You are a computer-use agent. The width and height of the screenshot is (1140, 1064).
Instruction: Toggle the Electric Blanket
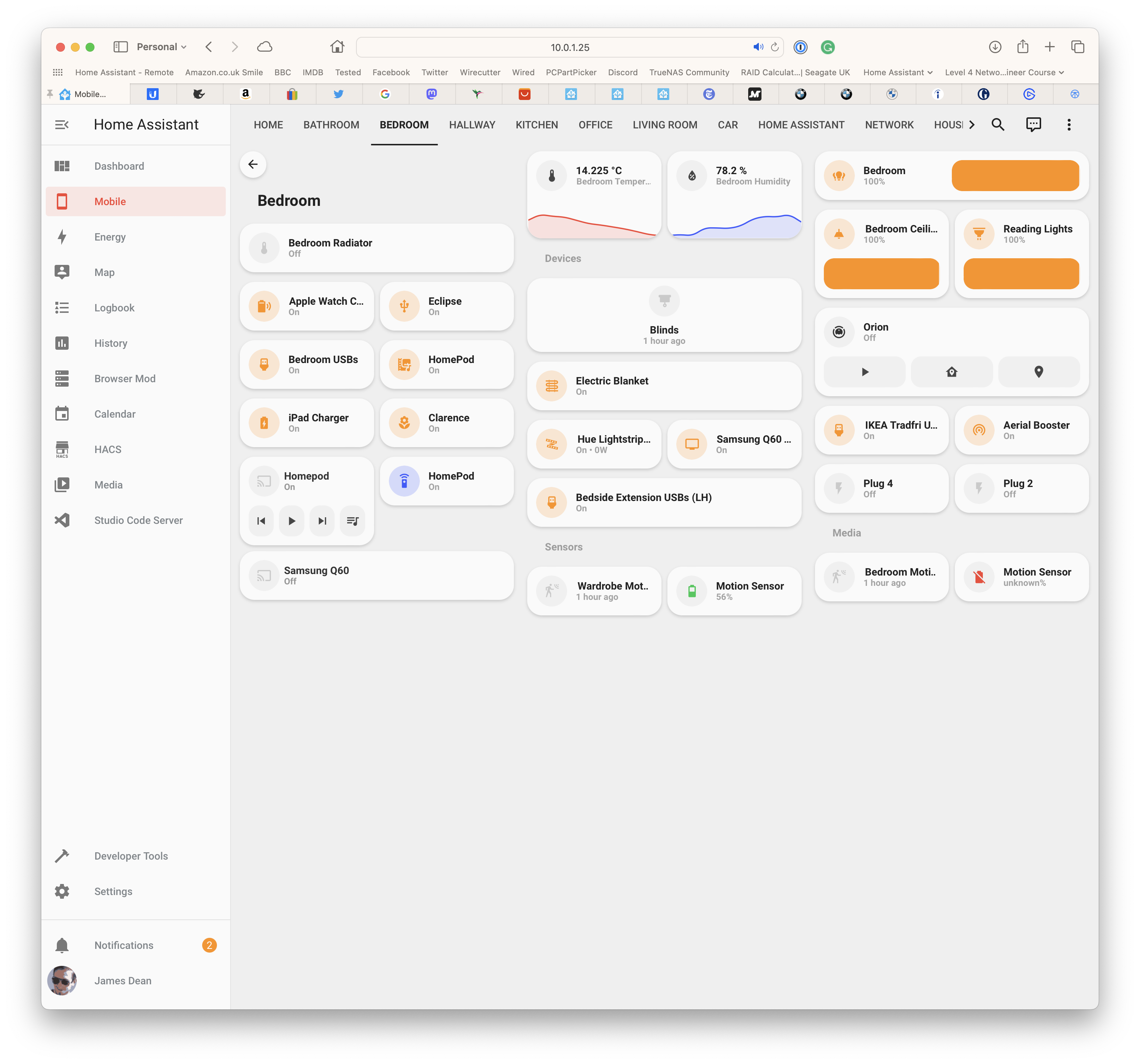pos(664,386)
